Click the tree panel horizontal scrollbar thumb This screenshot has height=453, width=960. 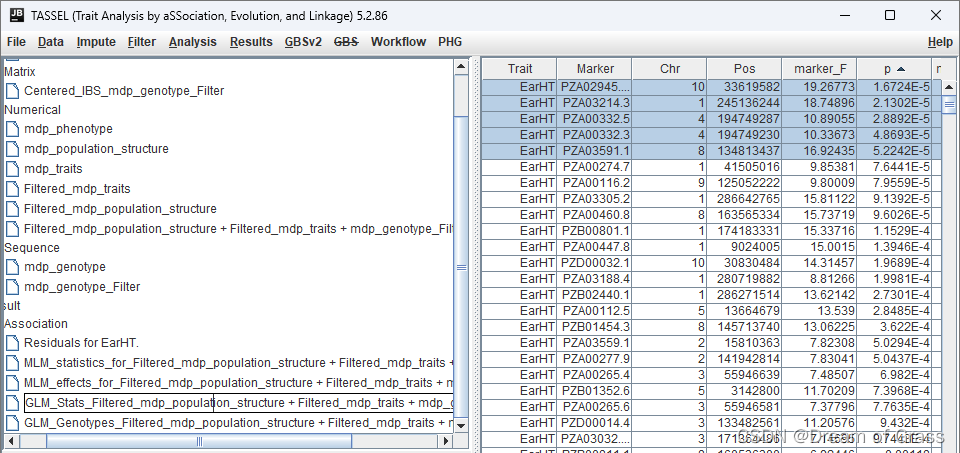(199, 441)
